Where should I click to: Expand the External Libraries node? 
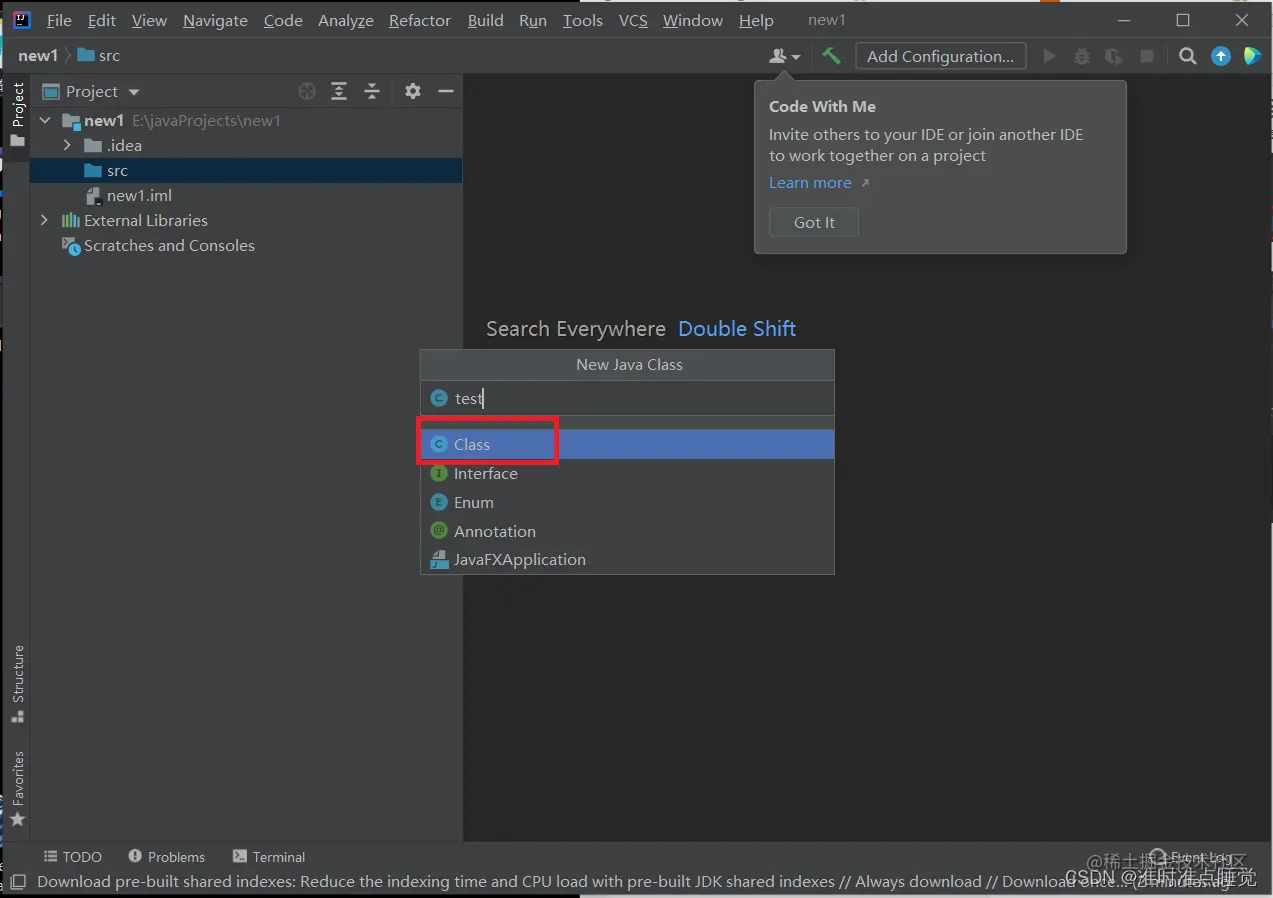(x=44, y=220)
